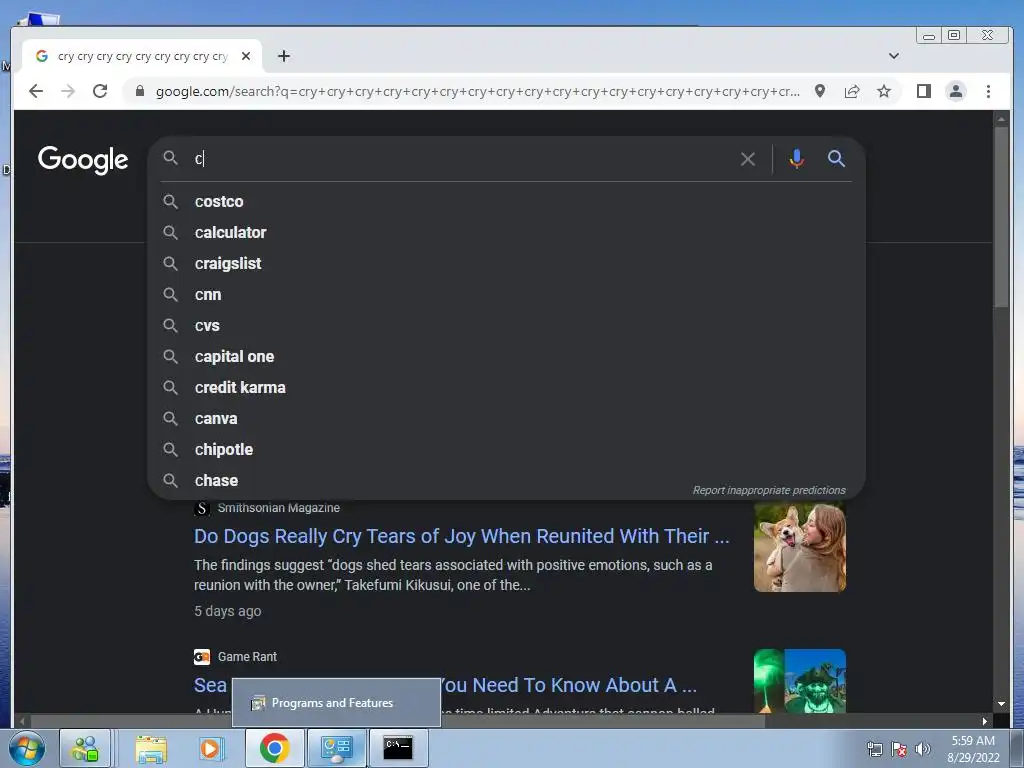Open a new tab with plus button
1024x768 pixels.
pyautogui.click(x=283, y=56)
